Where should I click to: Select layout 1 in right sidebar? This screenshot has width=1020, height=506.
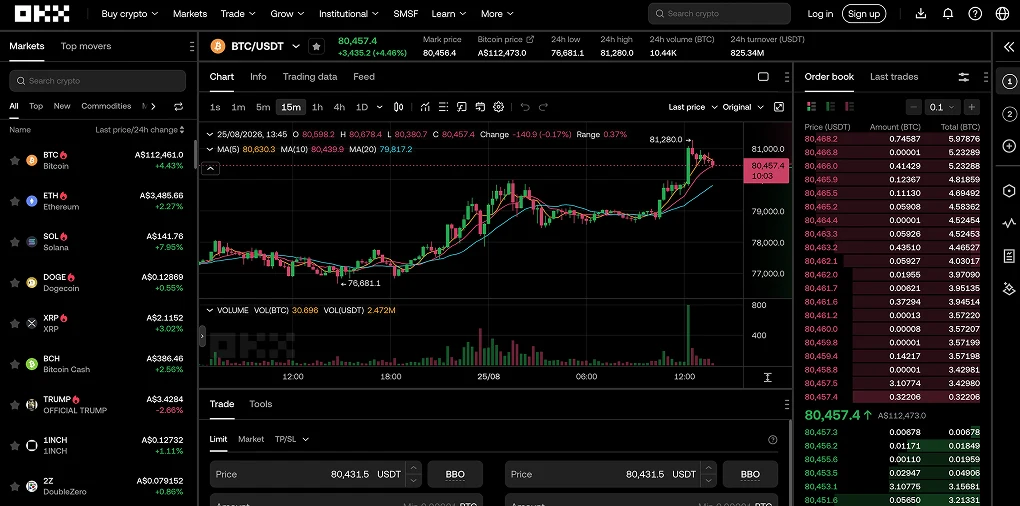click(1009, 81)
